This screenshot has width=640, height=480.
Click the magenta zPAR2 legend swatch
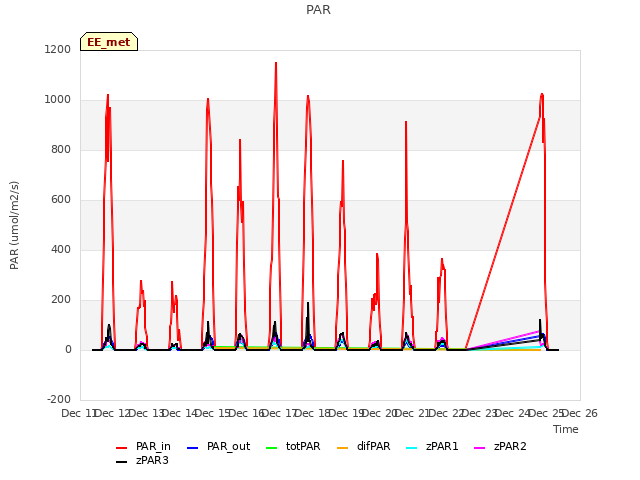(x=480, y=448)
